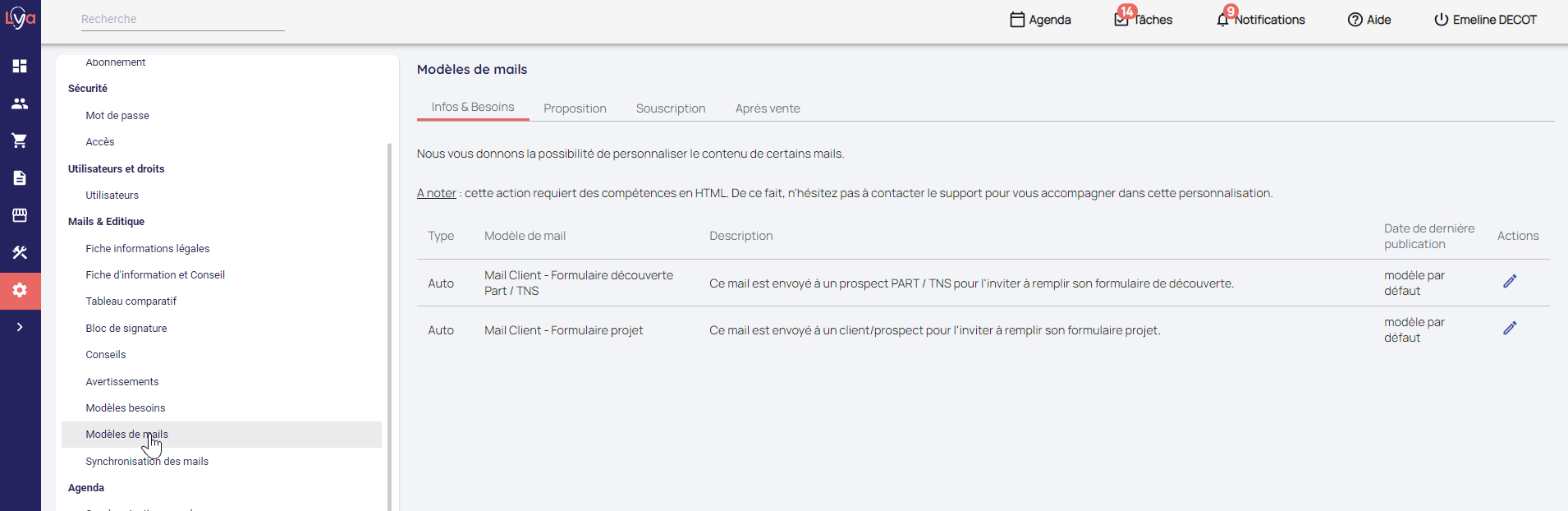Click the Lya logo icon
1568x511 pixels.
click(x=20, y=18)
